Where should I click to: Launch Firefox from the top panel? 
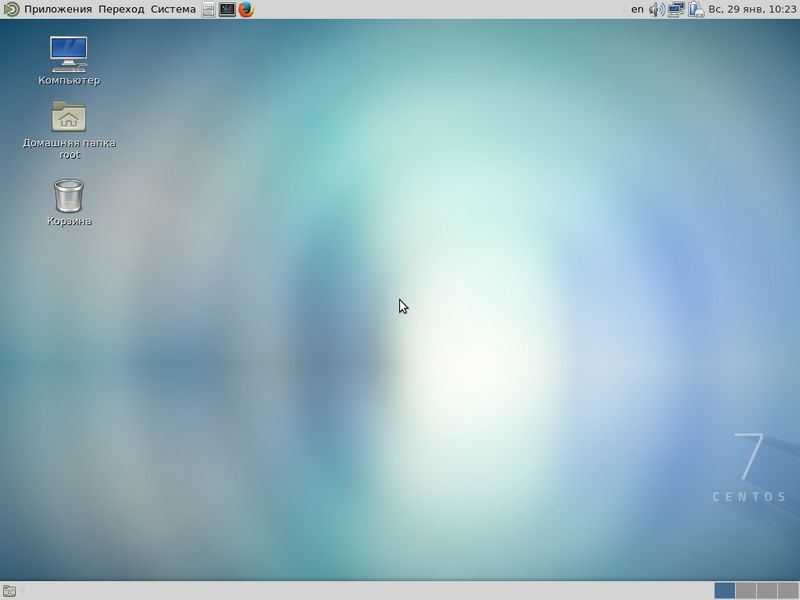tap(244, 10)
